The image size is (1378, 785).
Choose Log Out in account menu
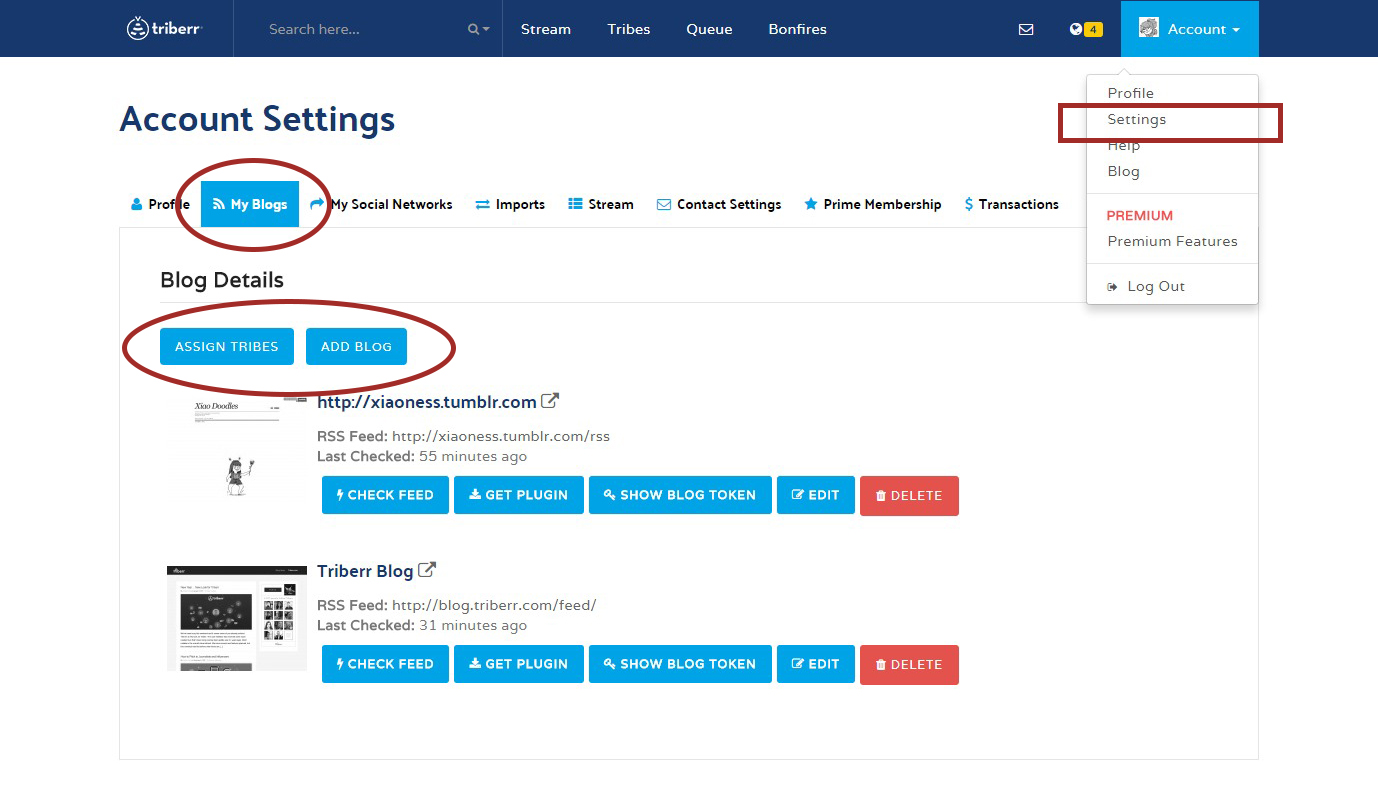(1155, 286)
